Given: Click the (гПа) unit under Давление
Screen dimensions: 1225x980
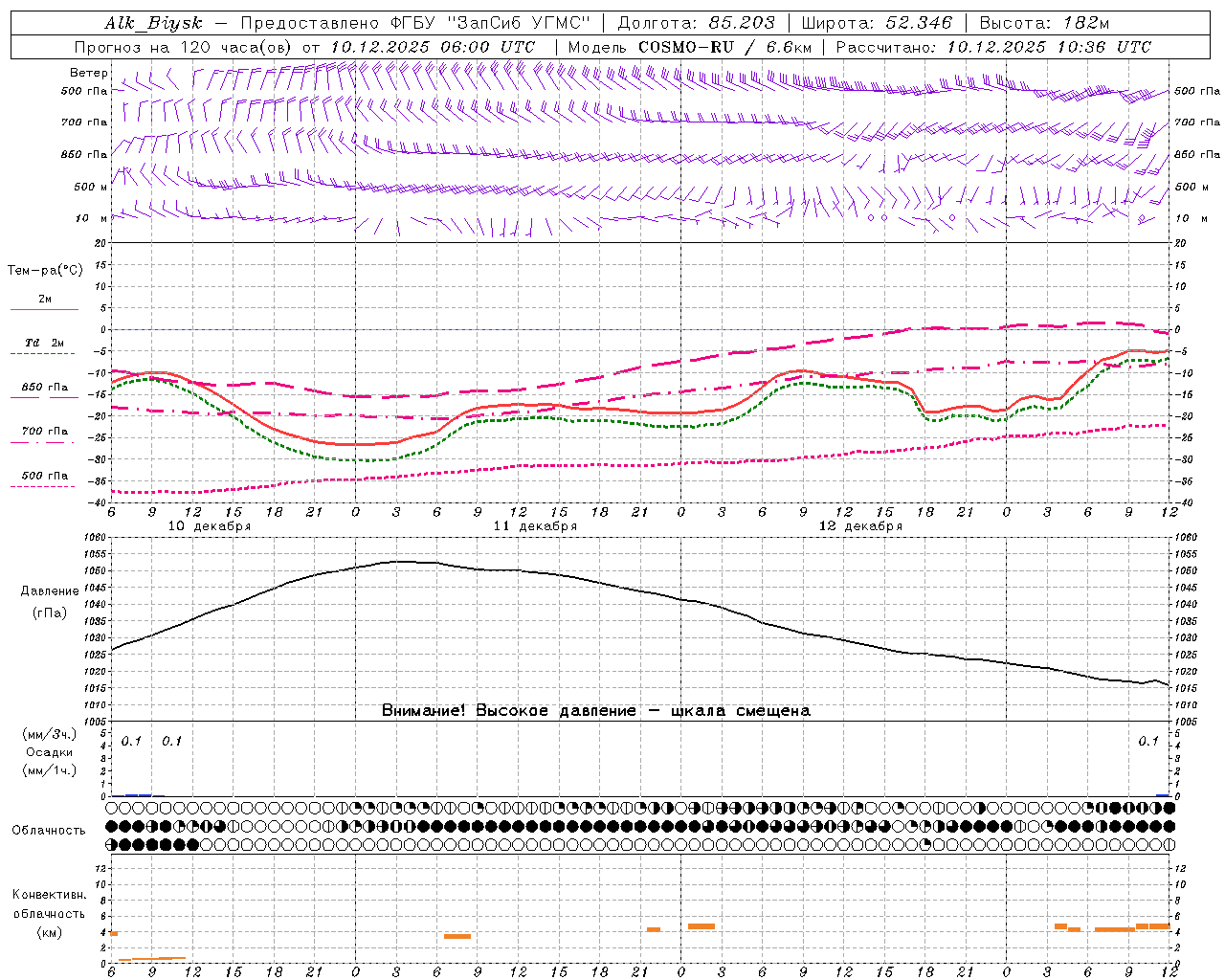Looking at the screenshot, I should (50, 612).
